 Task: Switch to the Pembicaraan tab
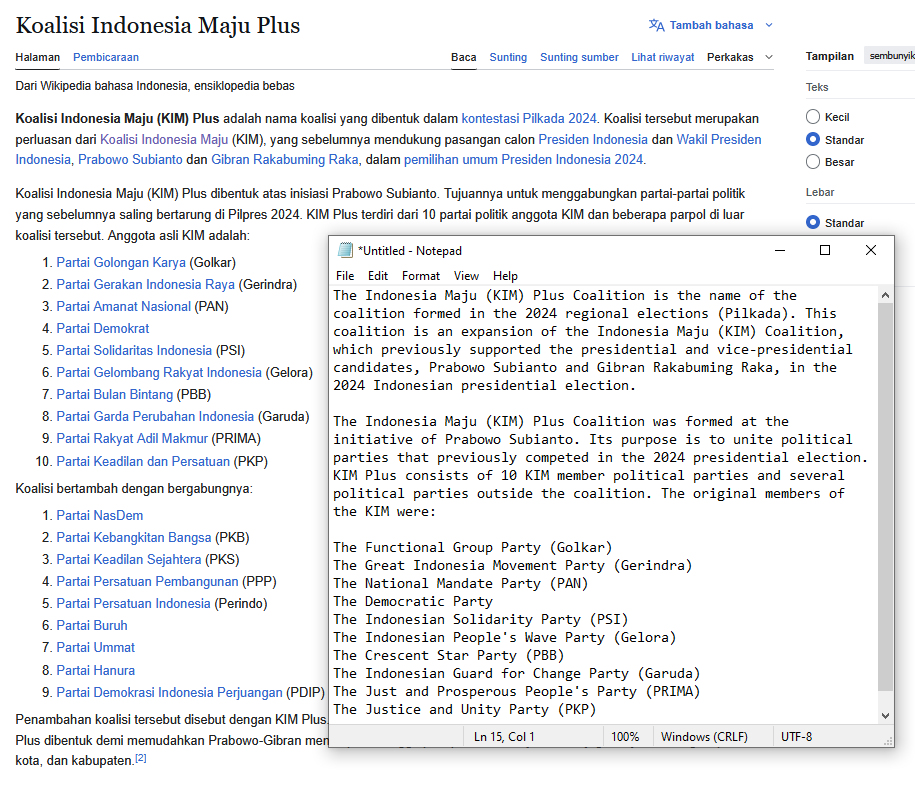pyautogui.click(x=106, y=57)
